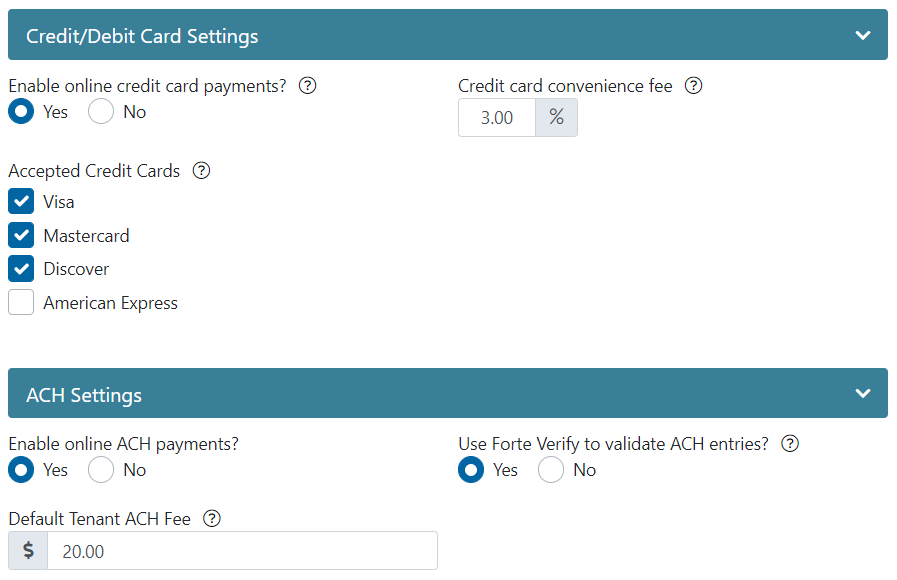Click help icon beside Enable online credit card payments

(308, 86)
